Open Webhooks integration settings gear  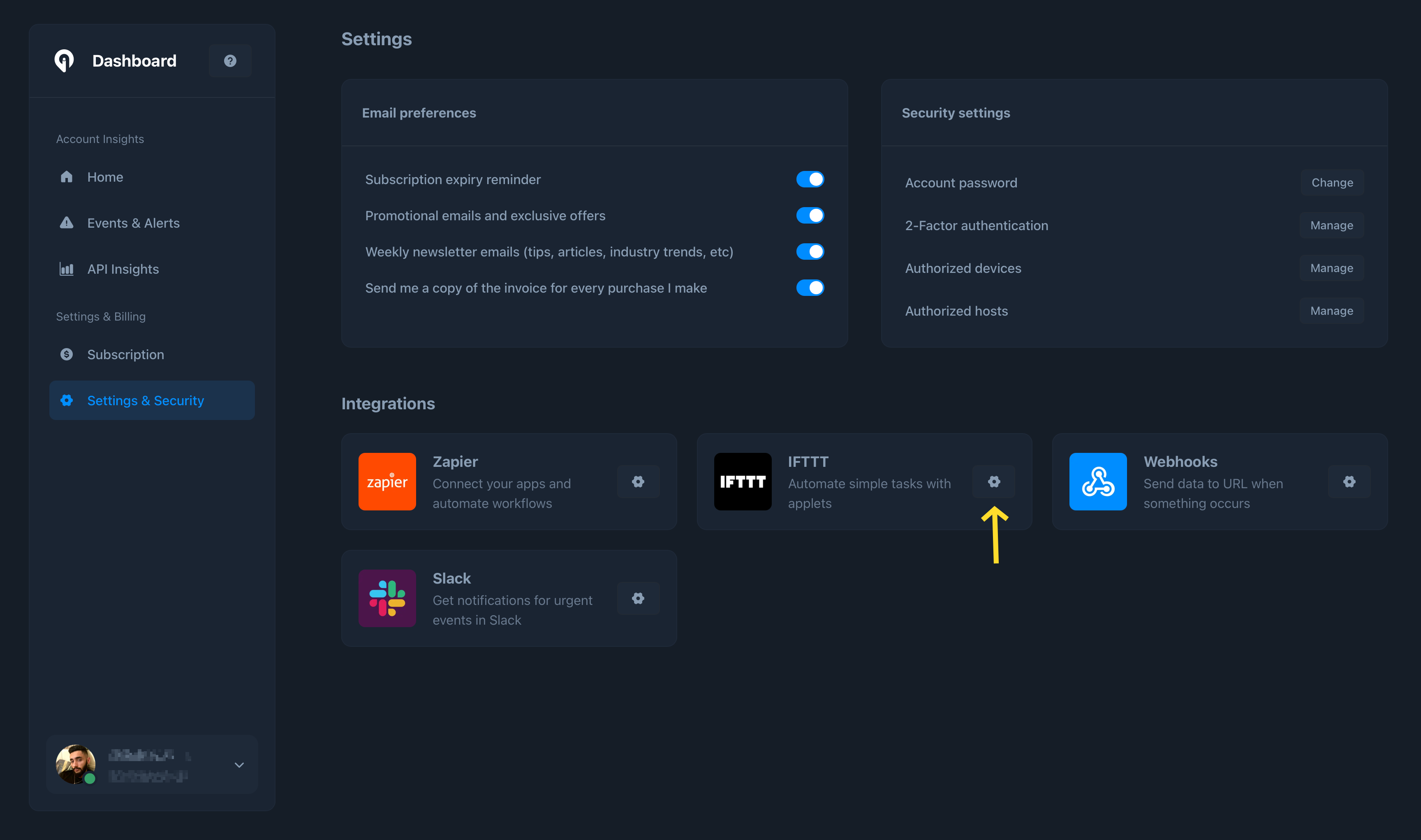coord(1349,482)
